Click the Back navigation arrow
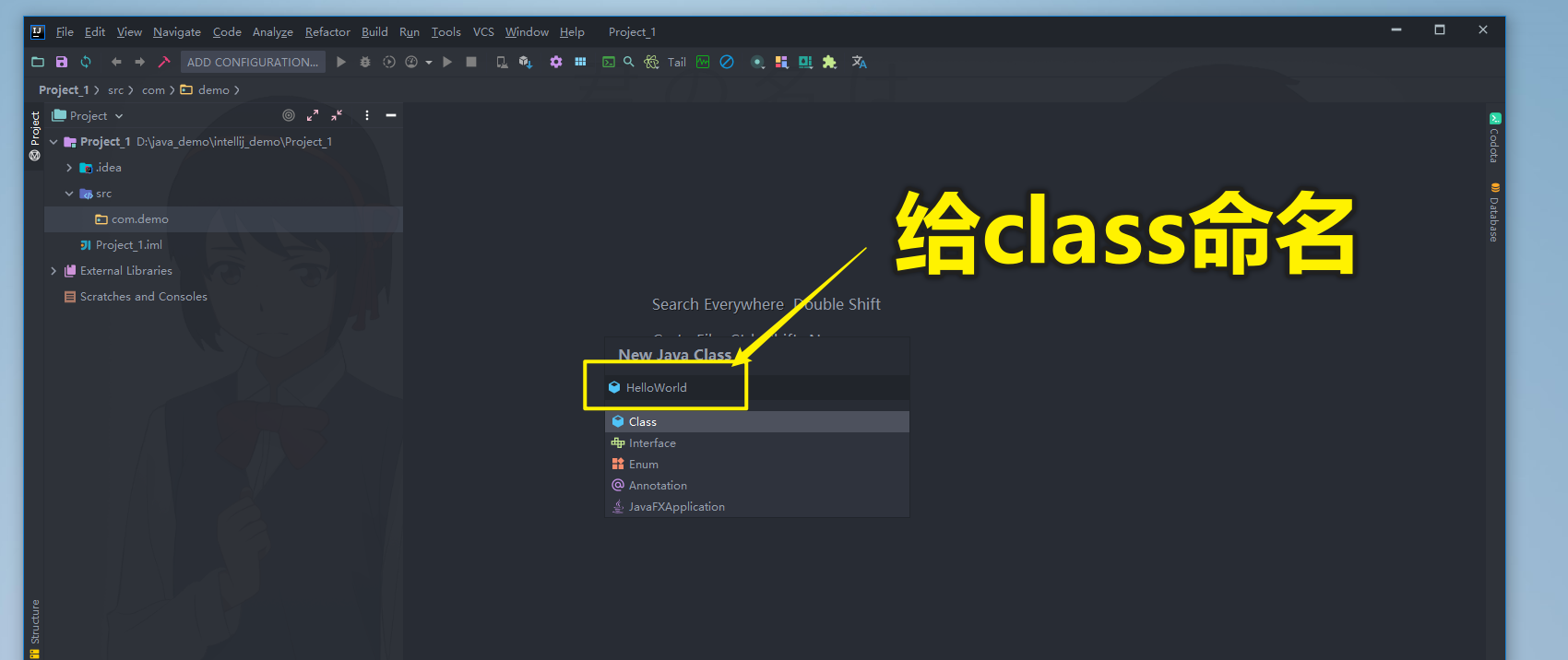This screenshot has width=1568, height=660. (116, 62)
